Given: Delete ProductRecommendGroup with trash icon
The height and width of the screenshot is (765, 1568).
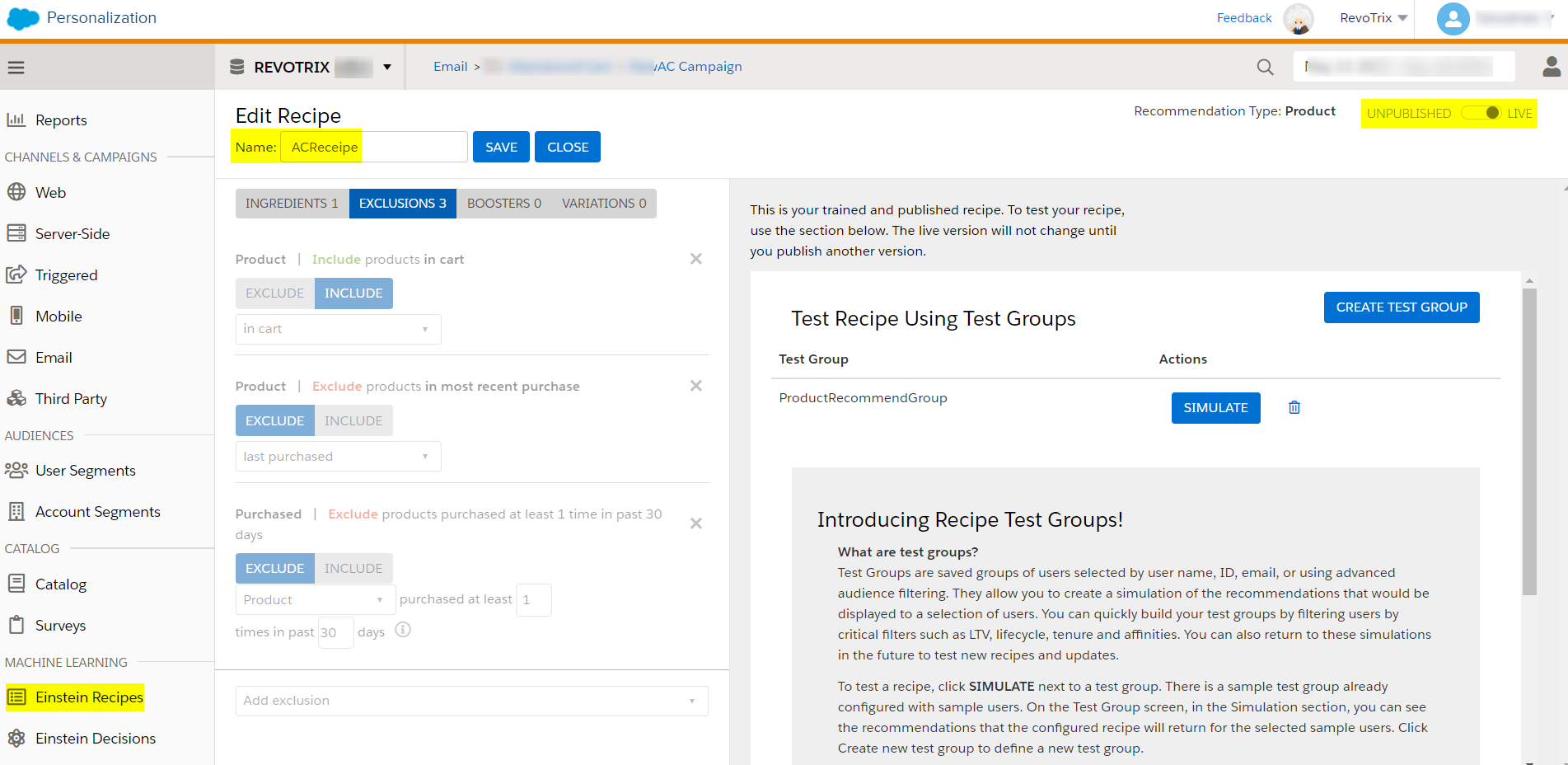Looking at the screenshot, I should click(x=1294, y=407).
